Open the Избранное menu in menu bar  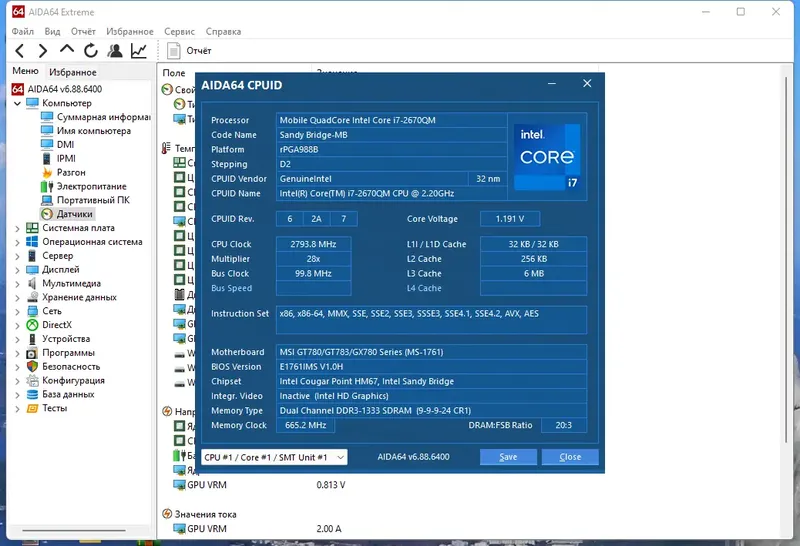coord(130,32)
